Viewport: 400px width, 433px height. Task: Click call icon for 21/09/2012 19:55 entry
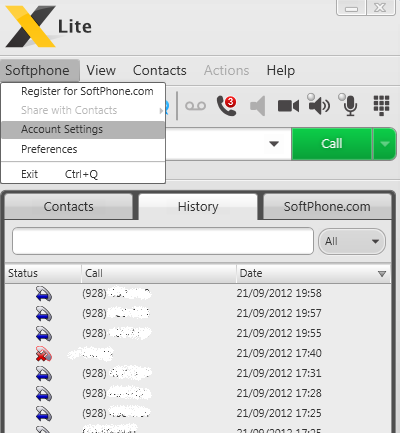44,334
